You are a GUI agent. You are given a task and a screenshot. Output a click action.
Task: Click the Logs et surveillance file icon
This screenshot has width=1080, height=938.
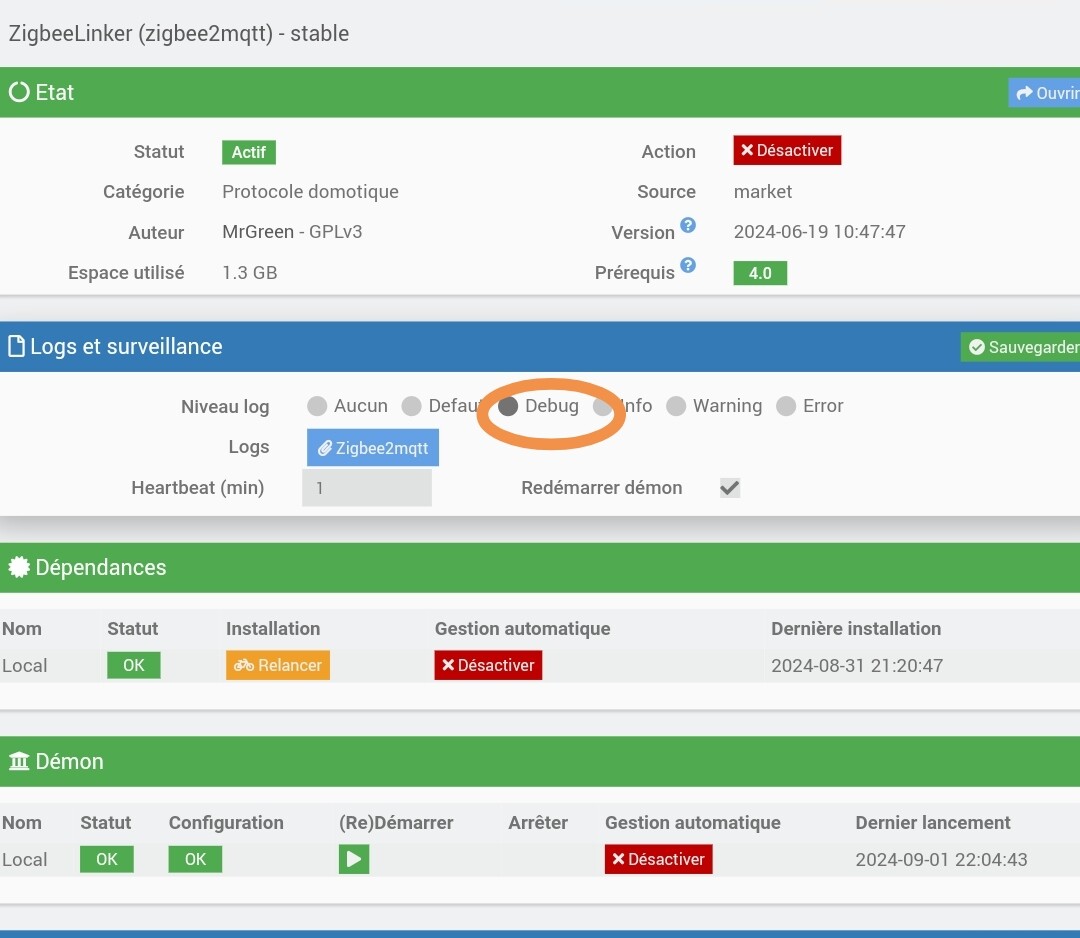pos(17,346)
